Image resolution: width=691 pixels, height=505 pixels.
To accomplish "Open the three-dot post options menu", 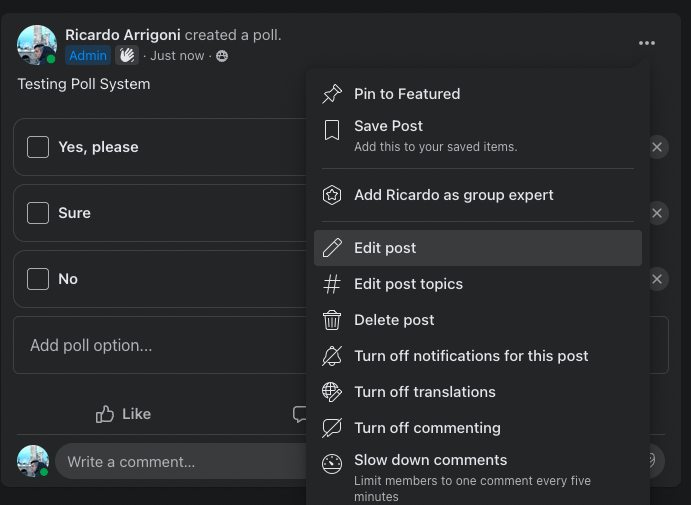I will tap(647, 43).
